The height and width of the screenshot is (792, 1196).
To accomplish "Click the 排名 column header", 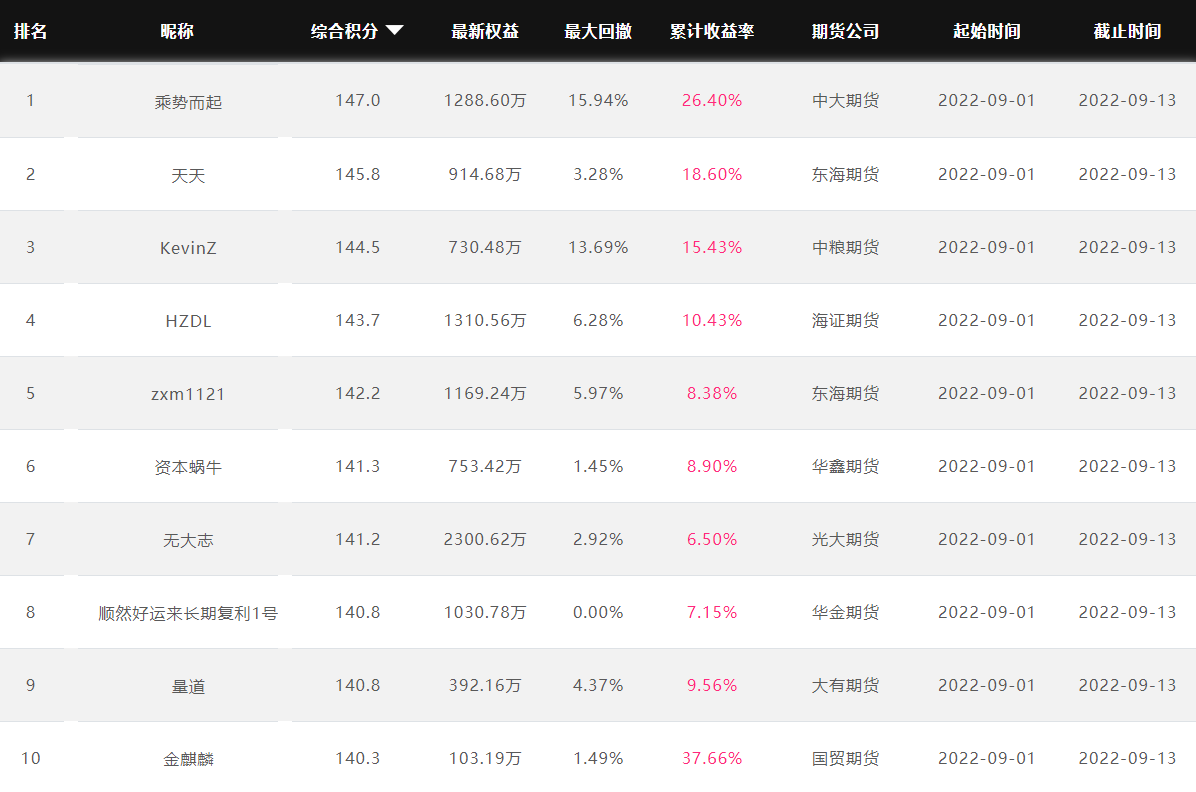I will click(x=31, y=31).
